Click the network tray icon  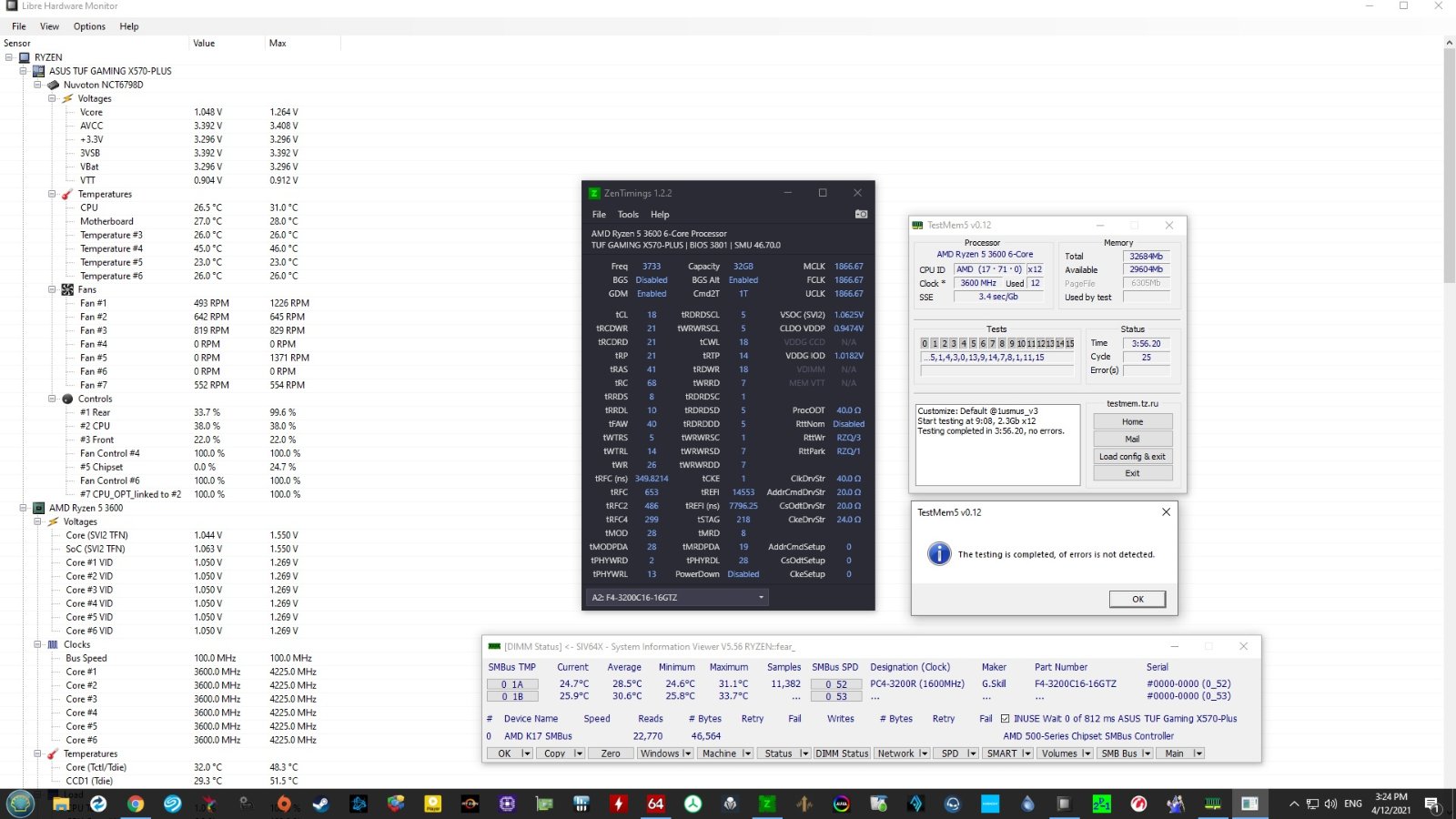(x=1312, y=804)
